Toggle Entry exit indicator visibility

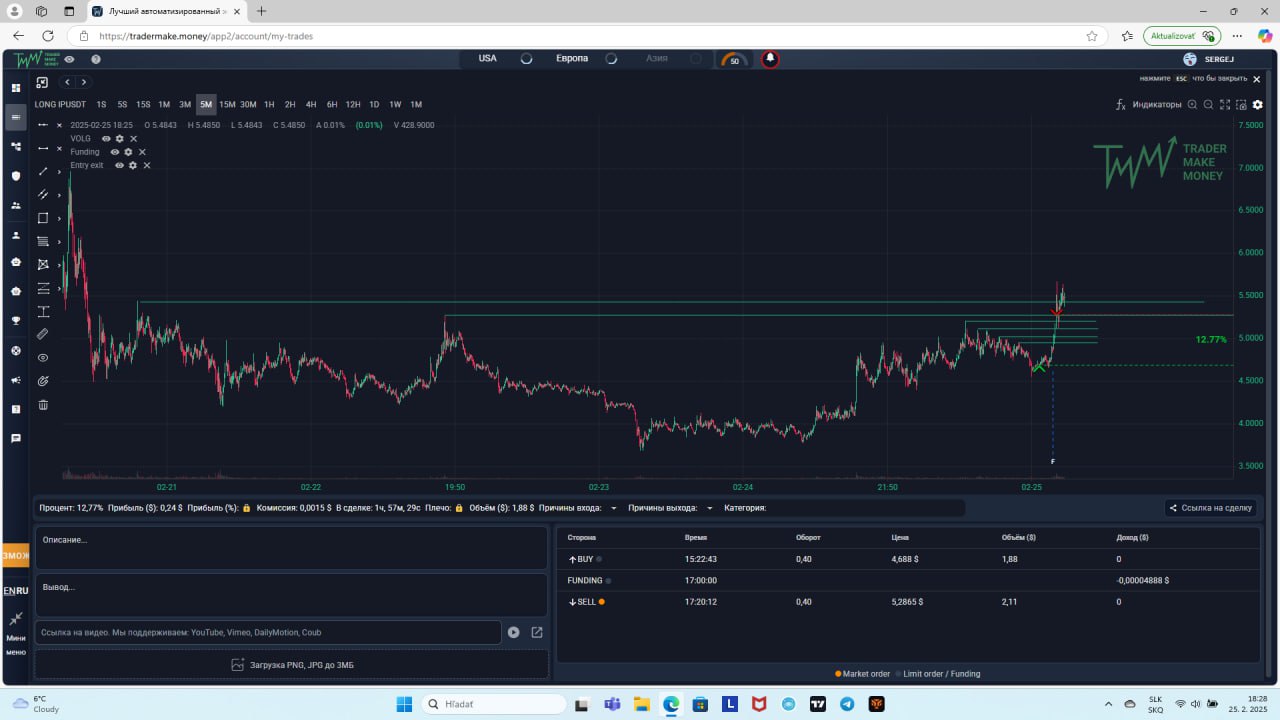pyautogui.click(x=119, y=165)
